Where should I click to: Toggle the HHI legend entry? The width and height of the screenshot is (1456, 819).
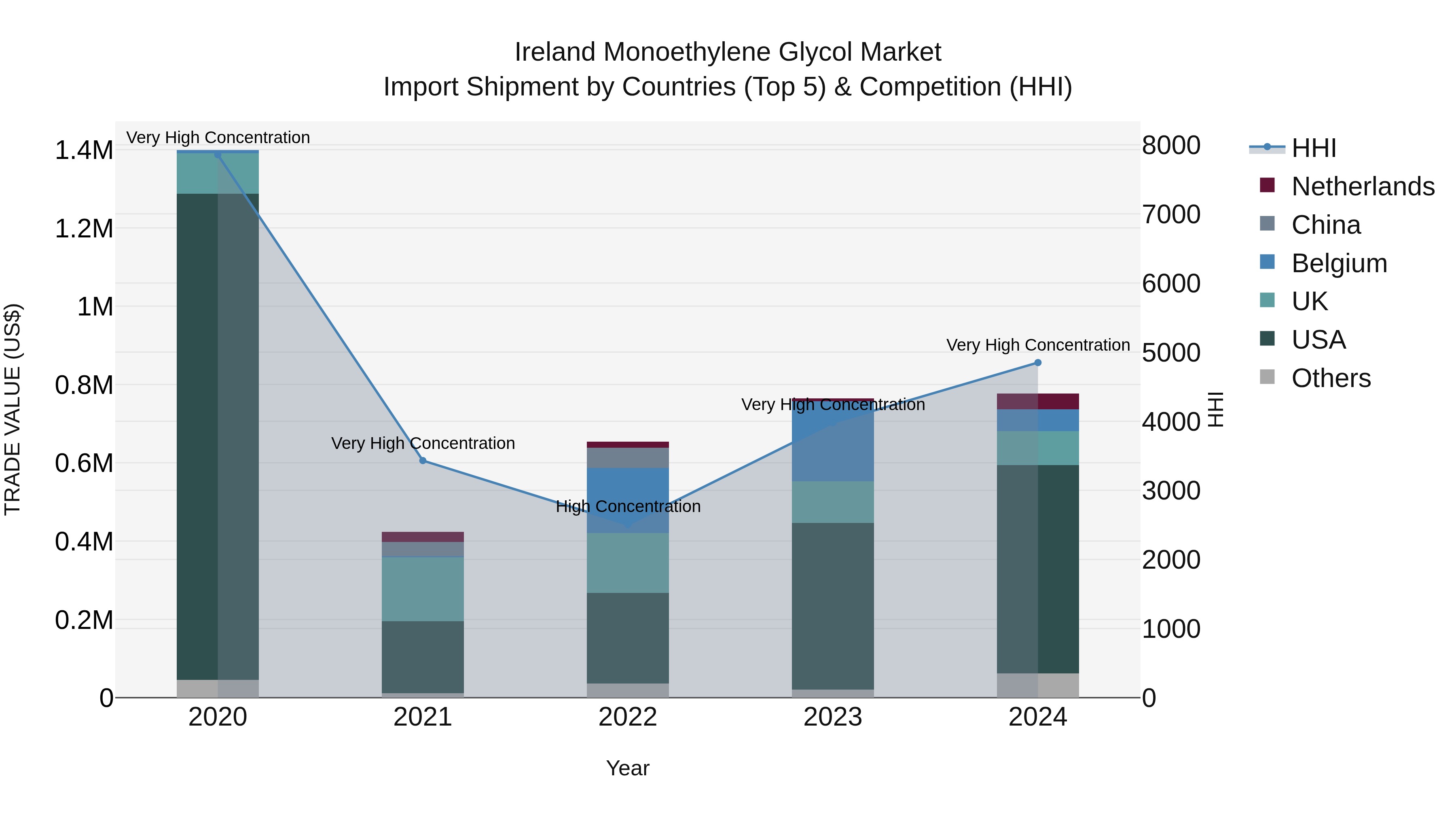tap(1293, 148)
